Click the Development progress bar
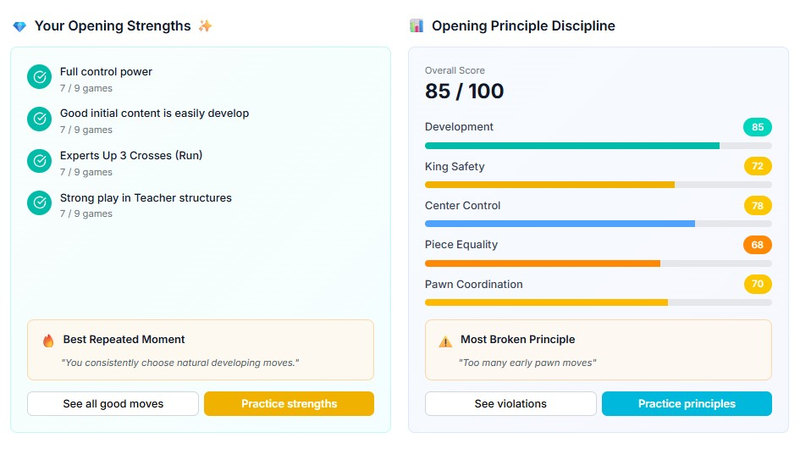 click(x=598, y=146)
